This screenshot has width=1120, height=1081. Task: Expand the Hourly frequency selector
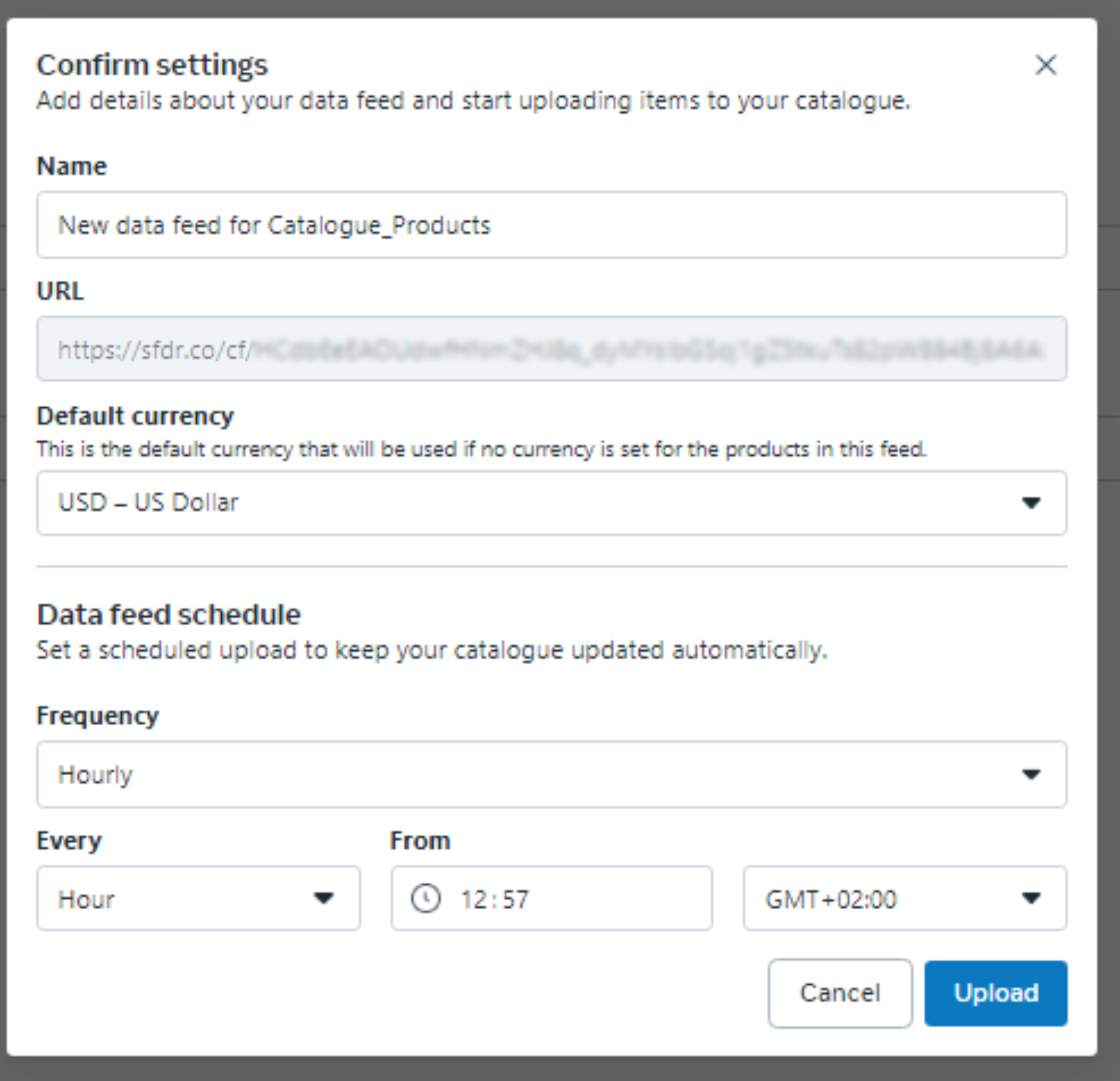coord(514,775)
